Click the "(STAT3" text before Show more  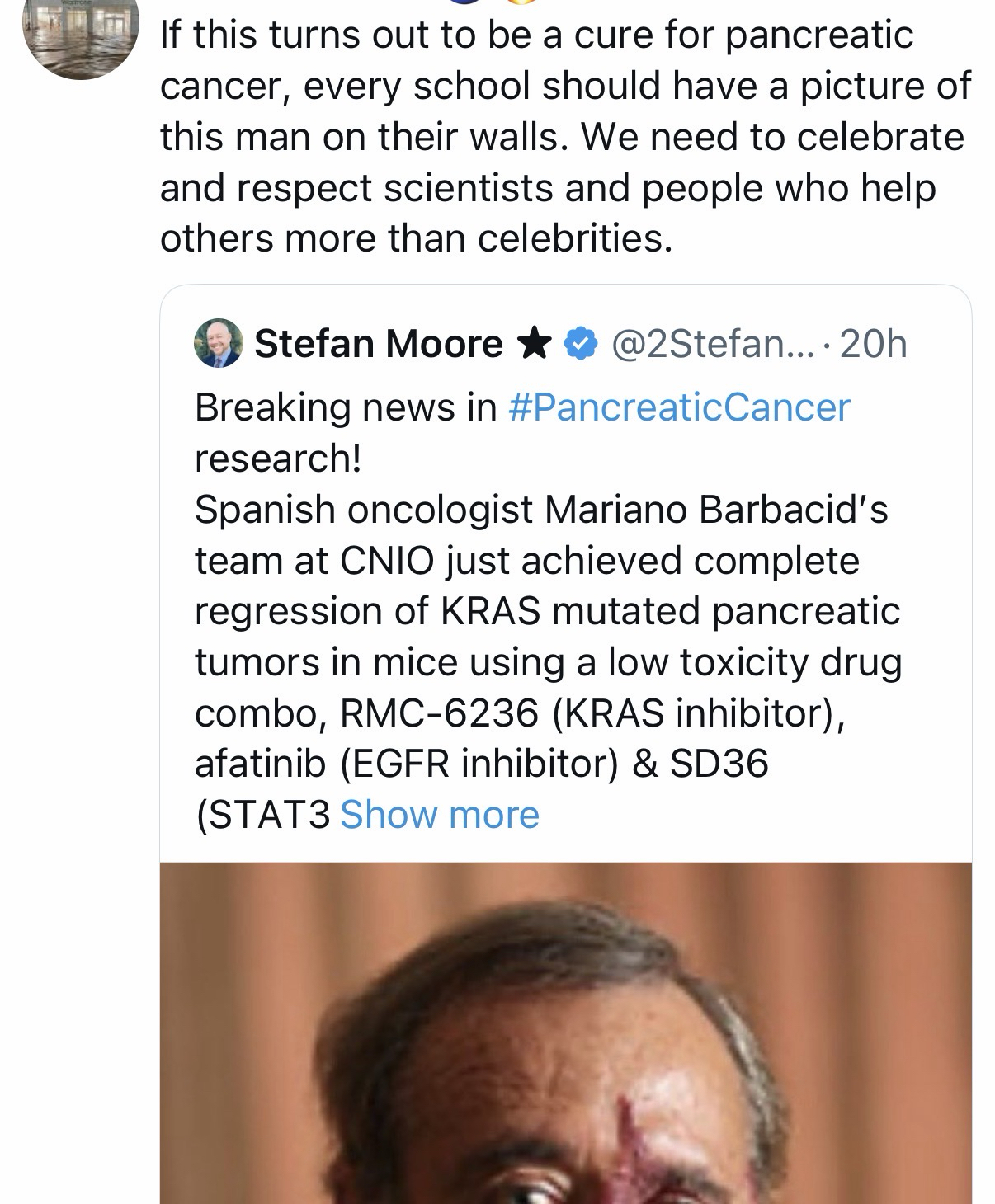[262, 815]
